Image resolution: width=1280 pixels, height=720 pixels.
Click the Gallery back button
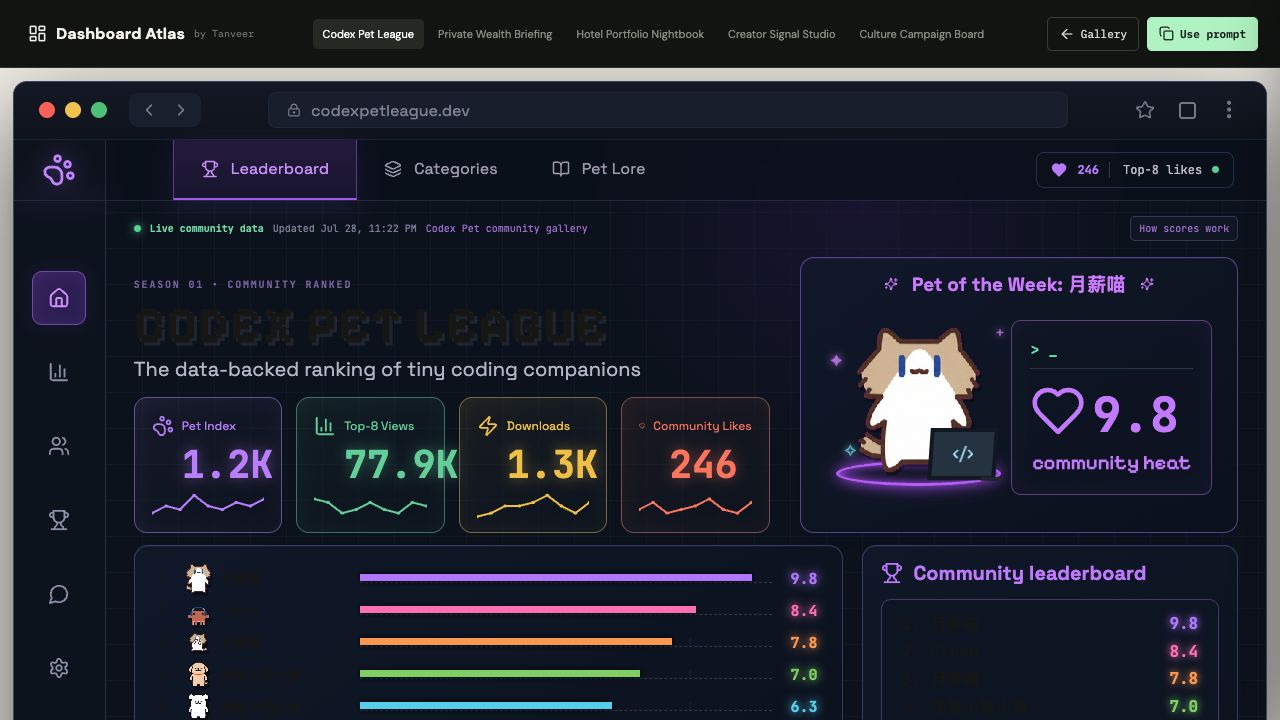pyautogui.click(x=1093, y=34)
